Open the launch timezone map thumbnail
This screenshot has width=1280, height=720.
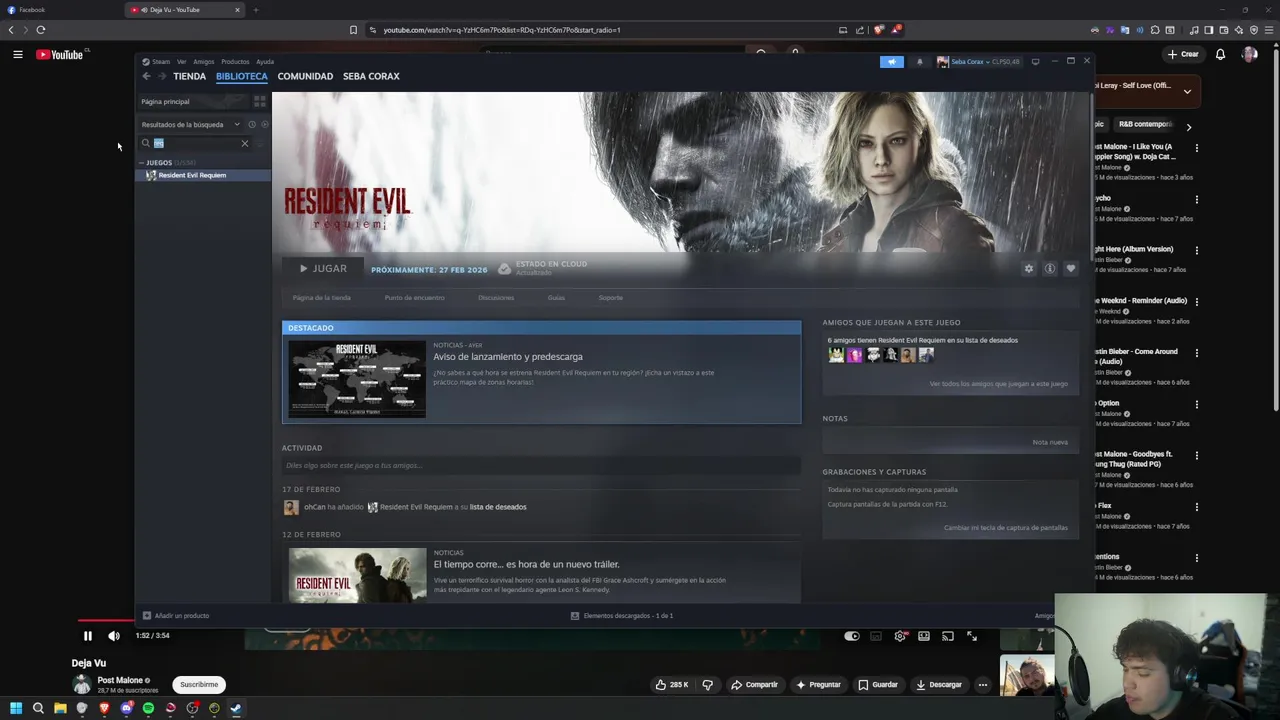tap(357, 379)
